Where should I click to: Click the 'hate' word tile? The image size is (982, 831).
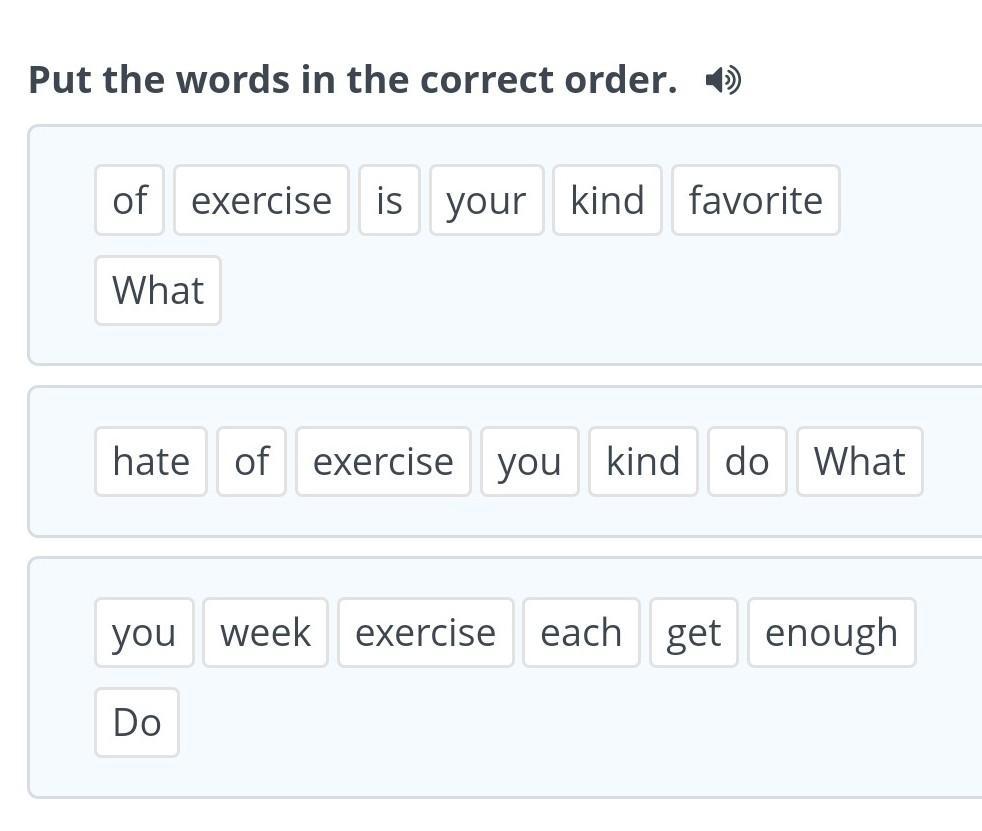click(x=151, y=462)
